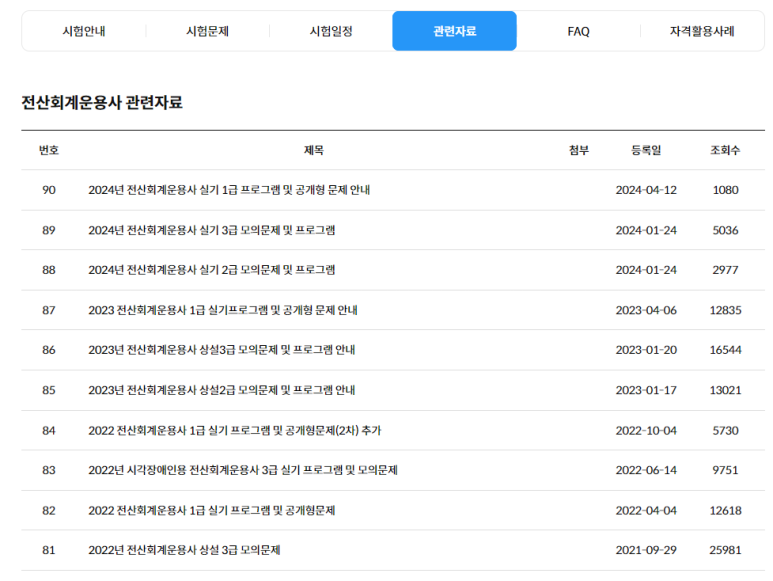
Task: Click row number 90
Action: (x=49, y=190)
